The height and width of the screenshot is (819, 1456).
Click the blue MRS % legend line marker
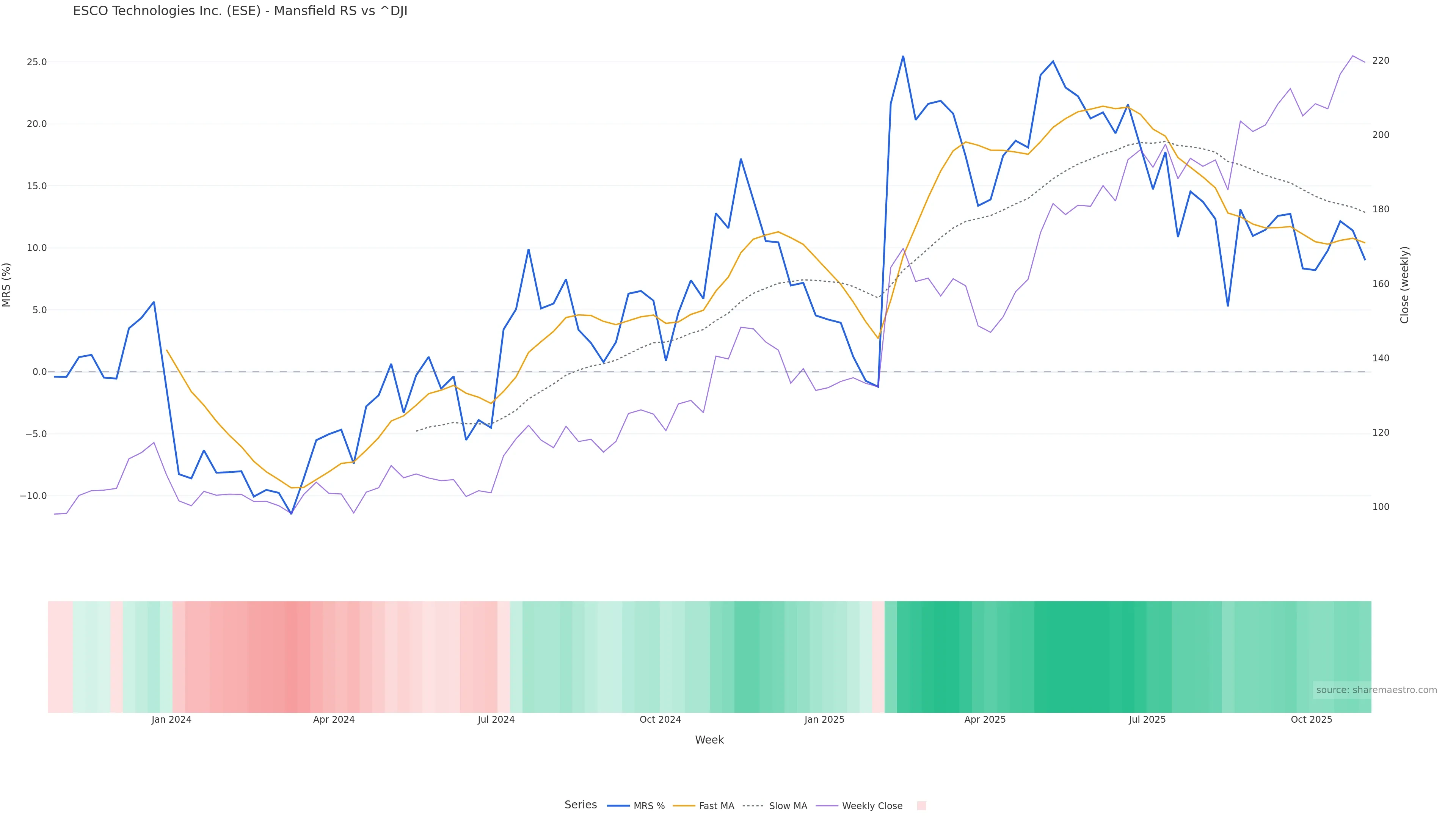(x=618, y=806)
